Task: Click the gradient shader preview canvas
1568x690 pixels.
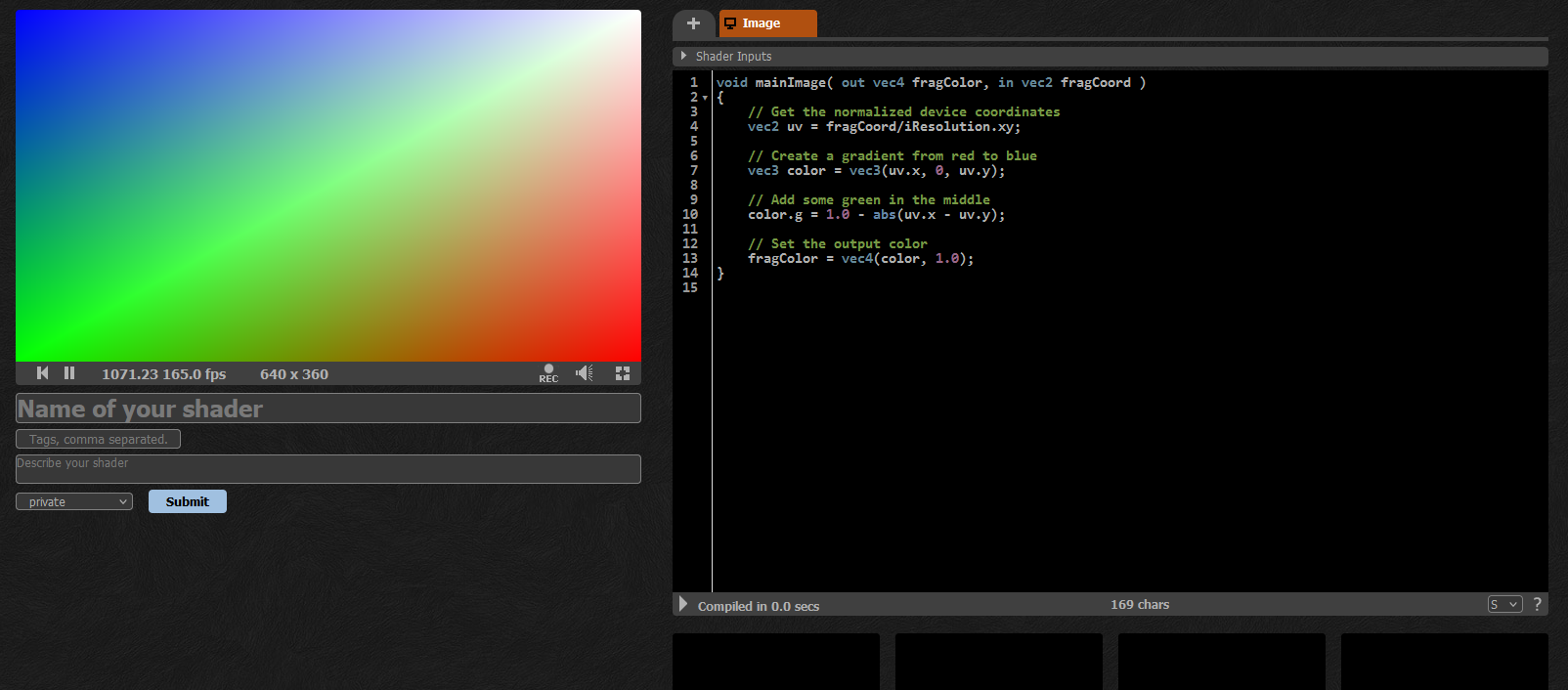Action: tap(328, 186)
